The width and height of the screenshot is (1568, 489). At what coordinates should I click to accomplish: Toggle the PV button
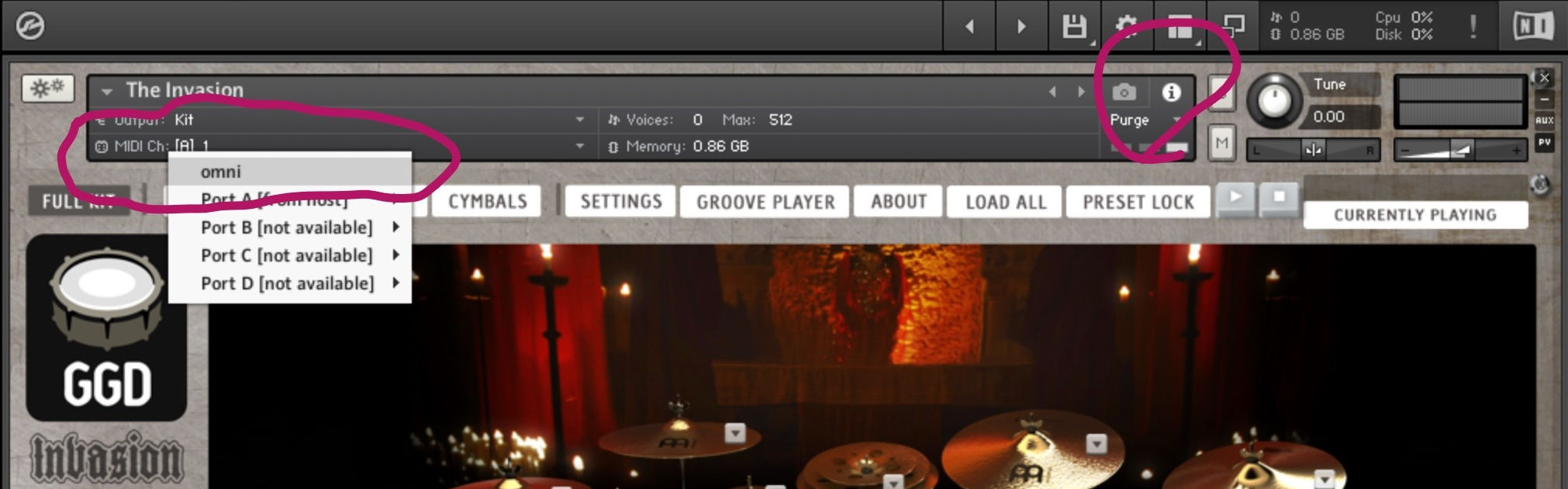coord(1544,143)
